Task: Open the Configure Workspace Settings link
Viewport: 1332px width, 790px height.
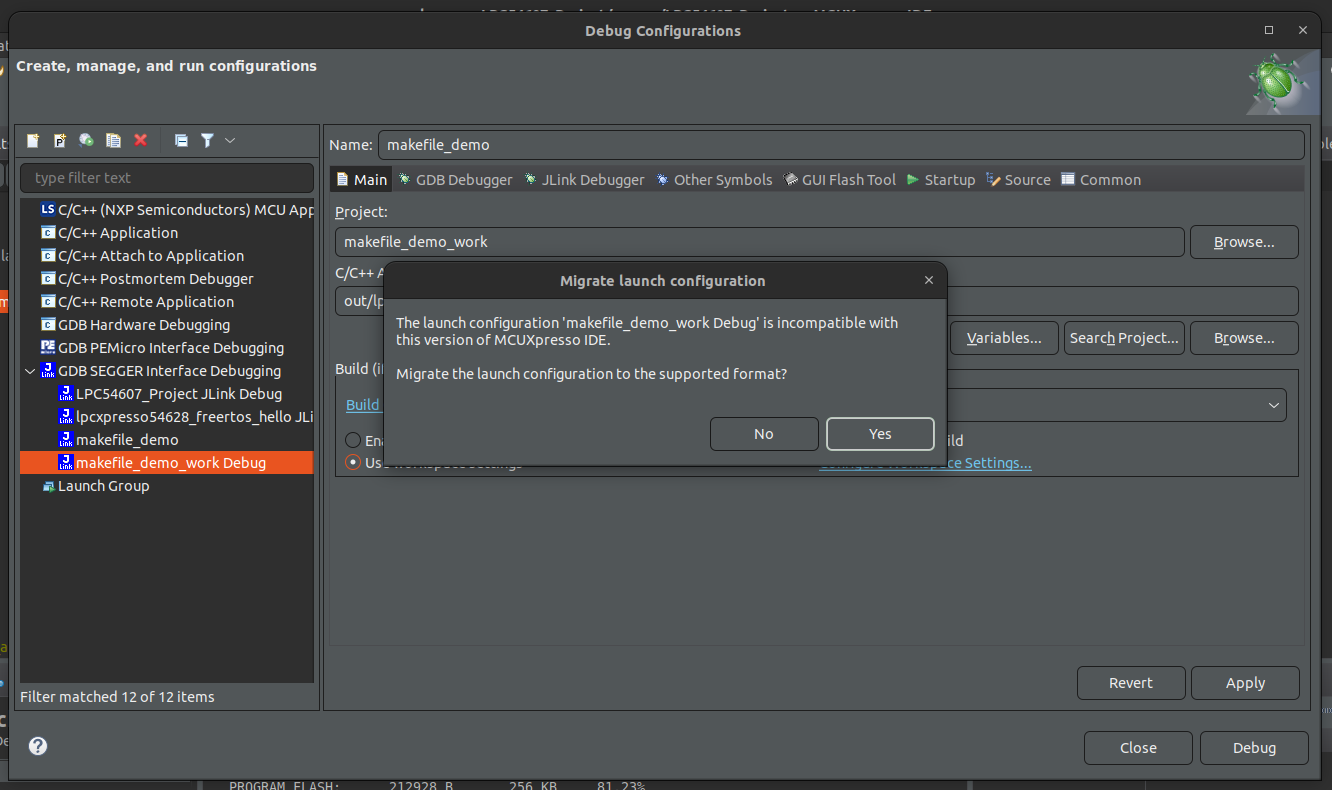Action: tap(925, 463)
